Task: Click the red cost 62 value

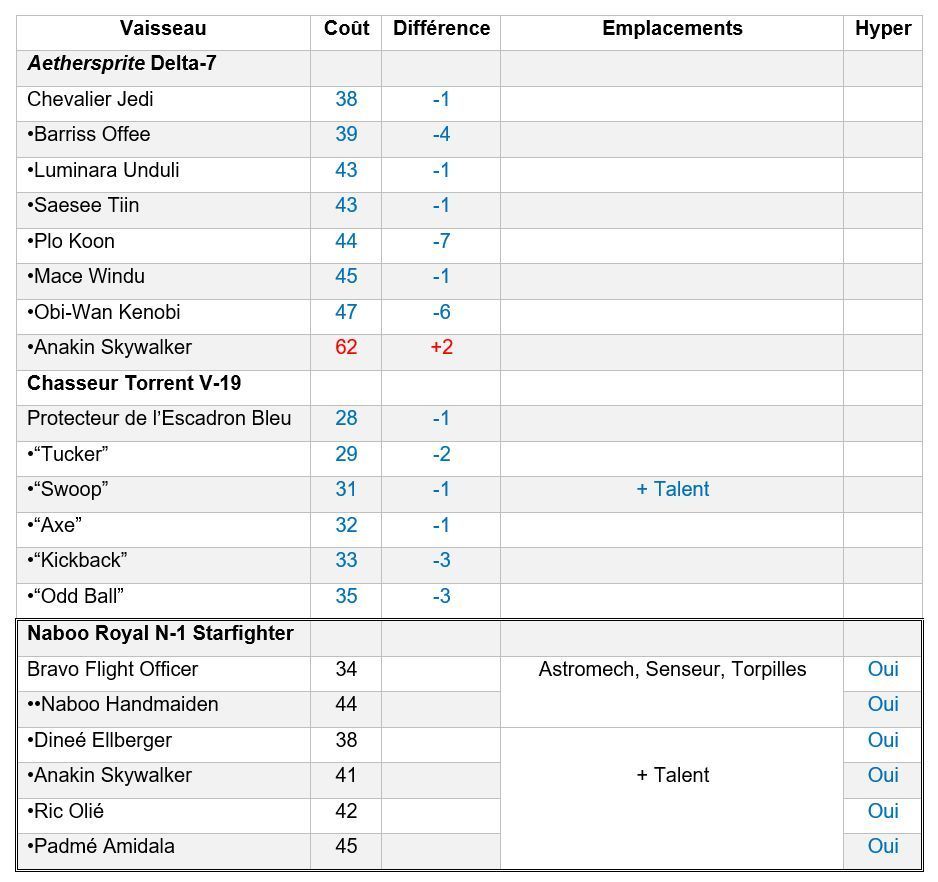Action: [x=346, y=347]
